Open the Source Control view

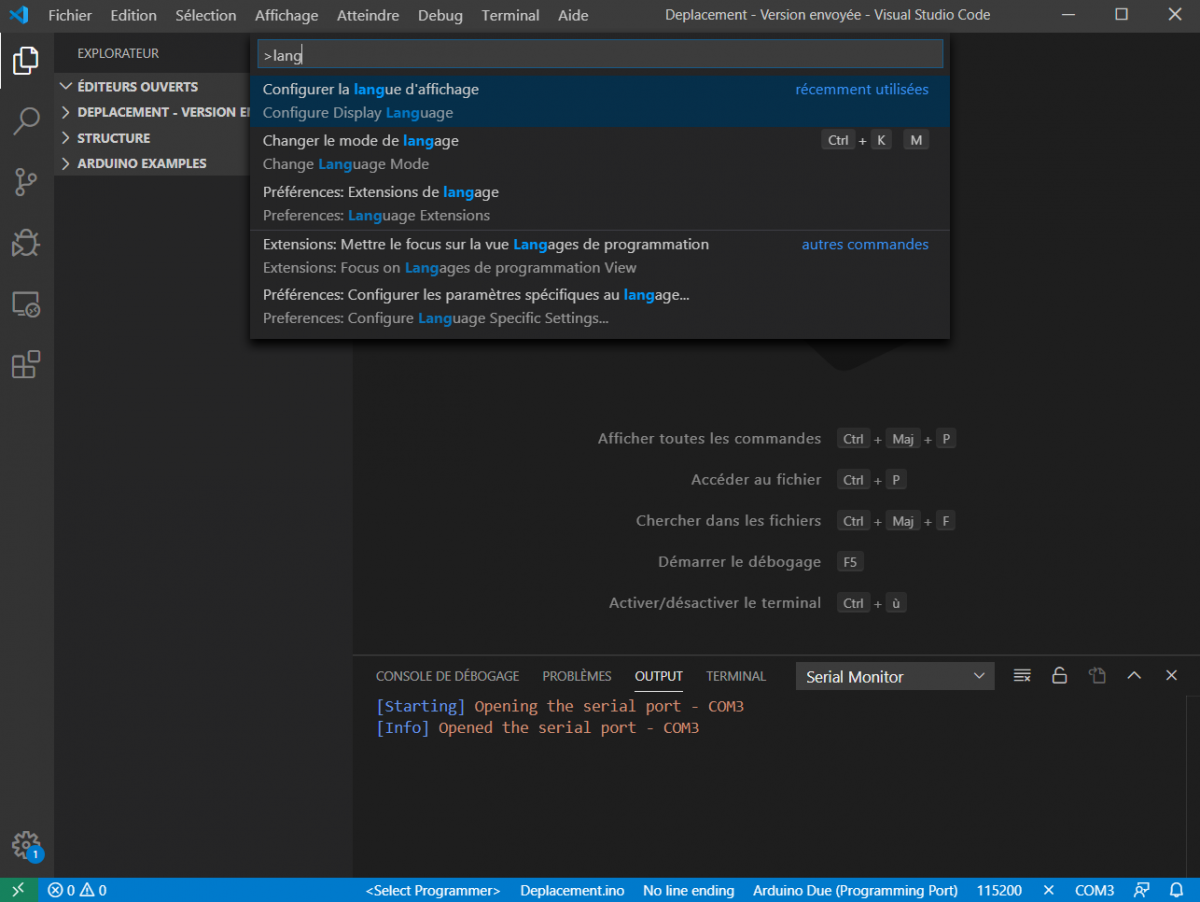[x=26, y=182]
